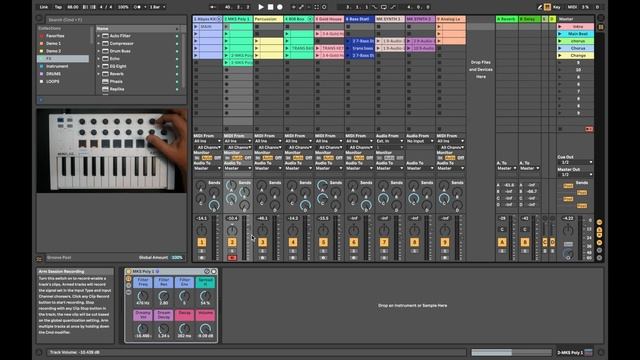Toggle the Link button
Screen dimensions: 640x360
tap(44, 7)
